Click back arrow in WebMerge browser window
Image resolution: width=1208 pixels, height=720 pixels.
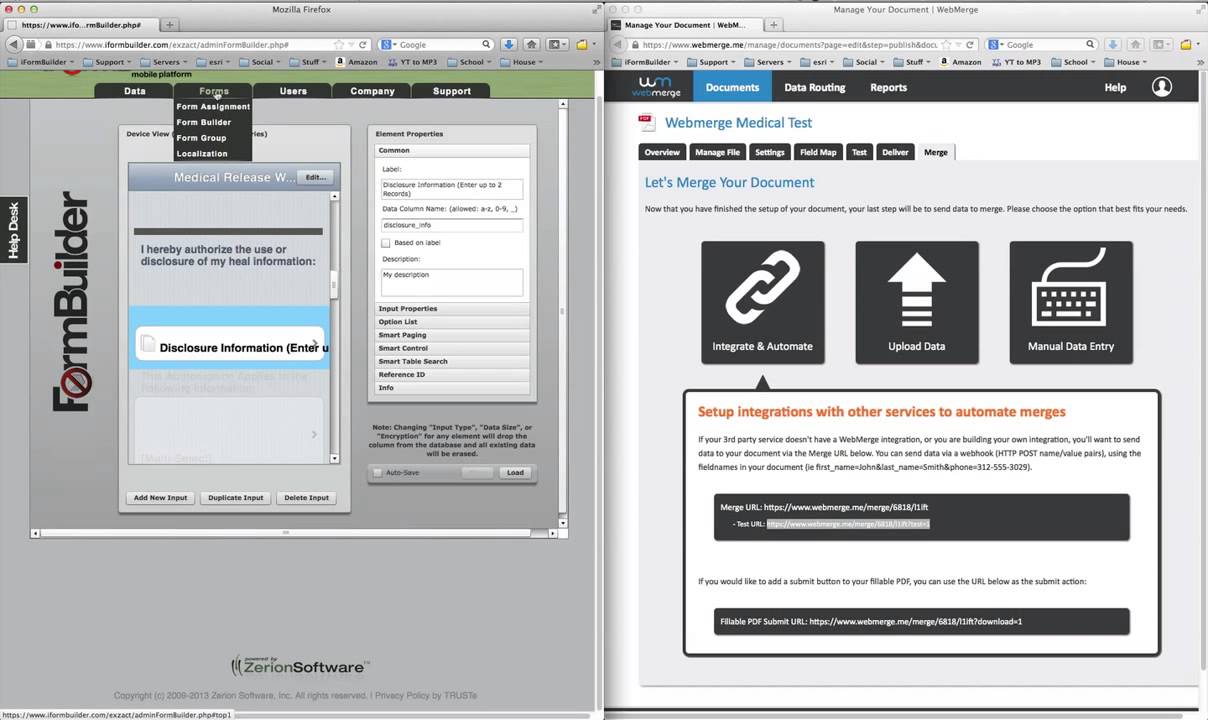pos(617,44)
